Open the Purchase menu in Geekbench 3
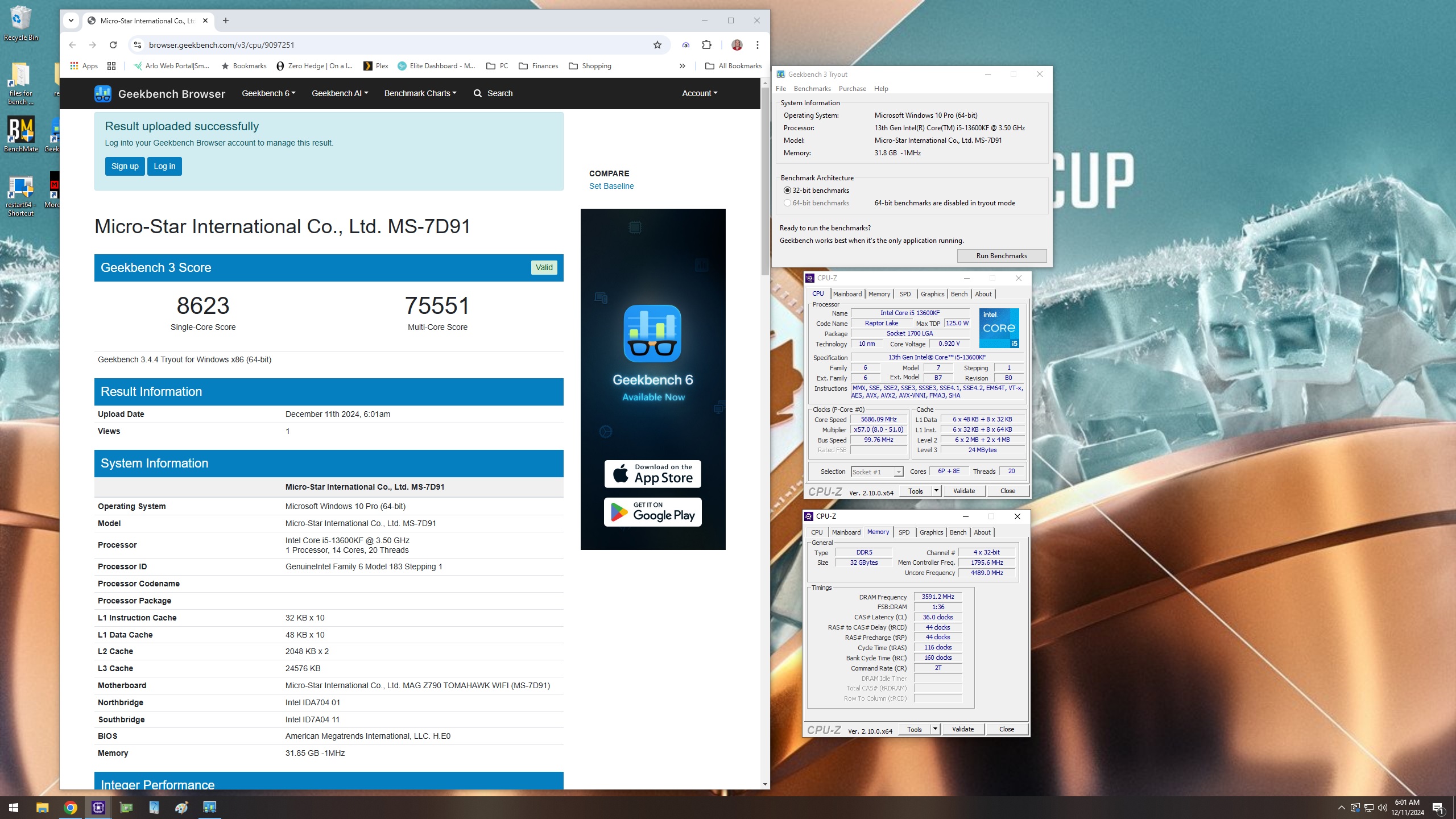Viewport: 1456px width, 819px height. tap(852, 89)
